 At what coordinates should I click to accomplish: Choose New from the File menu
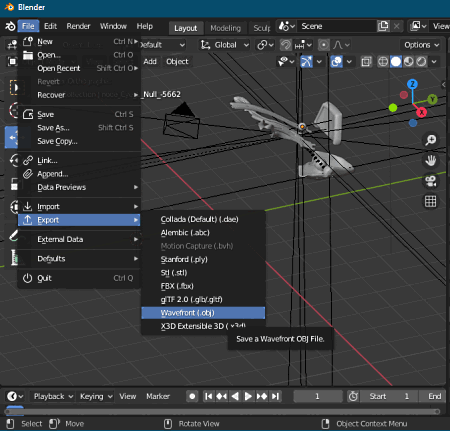pos(79,42)
